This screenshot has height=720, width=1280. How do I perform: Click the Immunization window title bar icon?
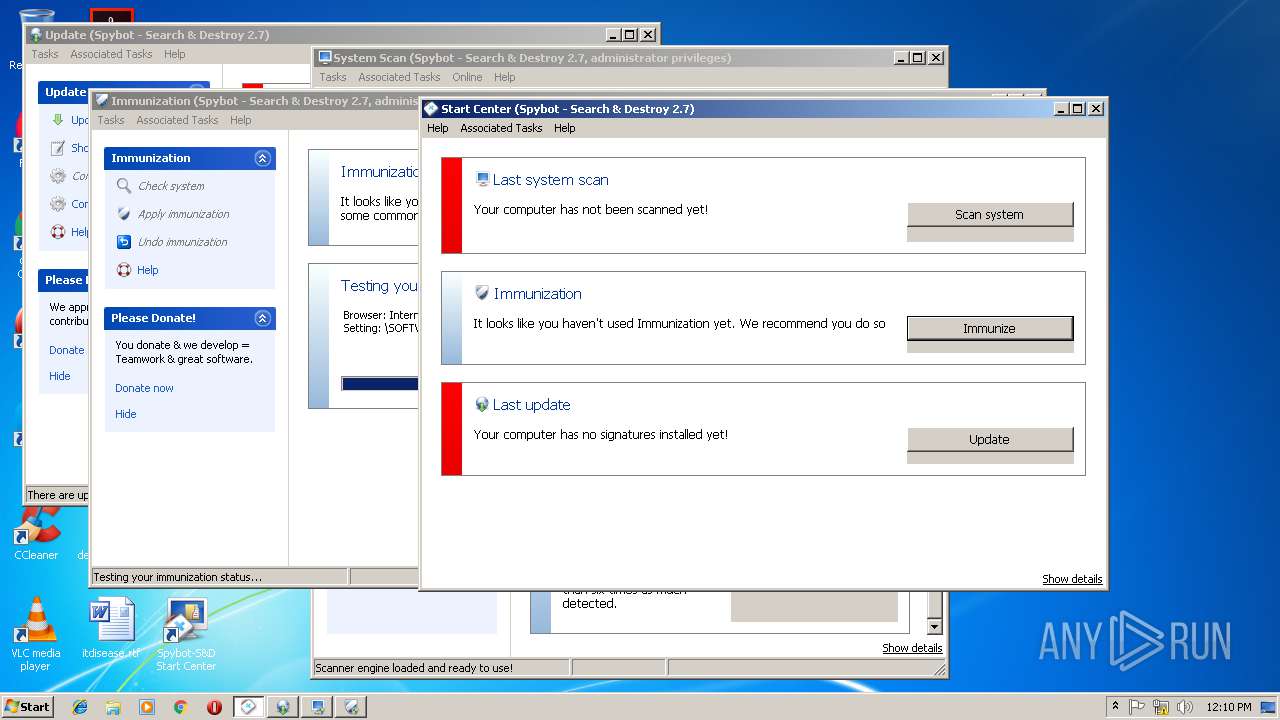[x=102, y=101]
